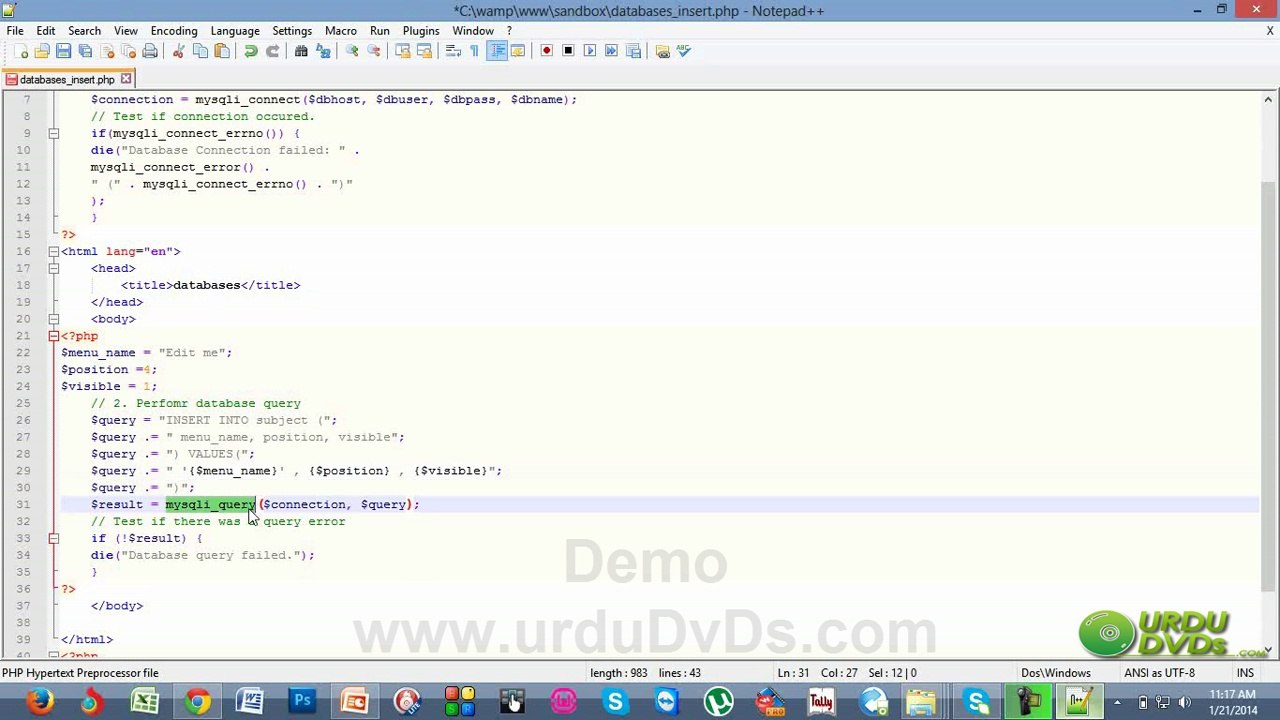Image resolution: width=1280 pixels, height=720 pixels.
Task: Open the Search menu
Action: [x=84, y=31]
